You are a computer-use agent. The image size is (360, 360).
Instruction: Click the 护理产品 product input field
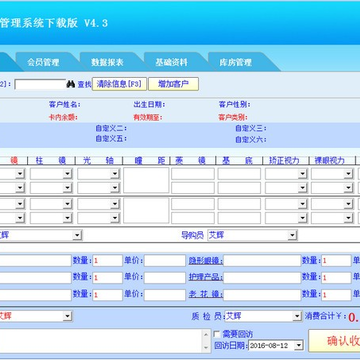[262, 277]
